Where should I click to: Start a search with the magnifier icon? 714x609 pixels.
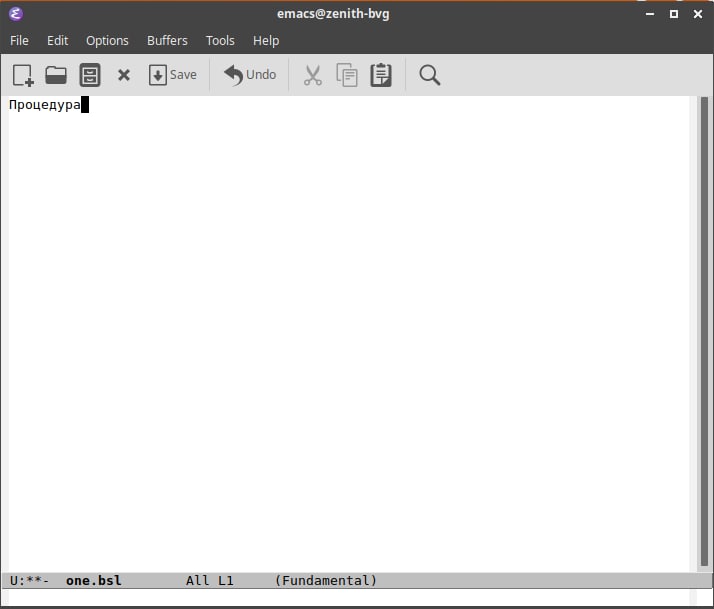click(429, 75)
